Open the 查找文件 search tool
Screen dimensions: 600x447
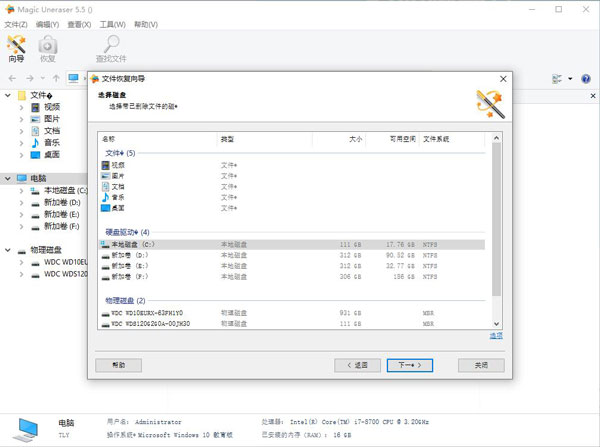111,49
